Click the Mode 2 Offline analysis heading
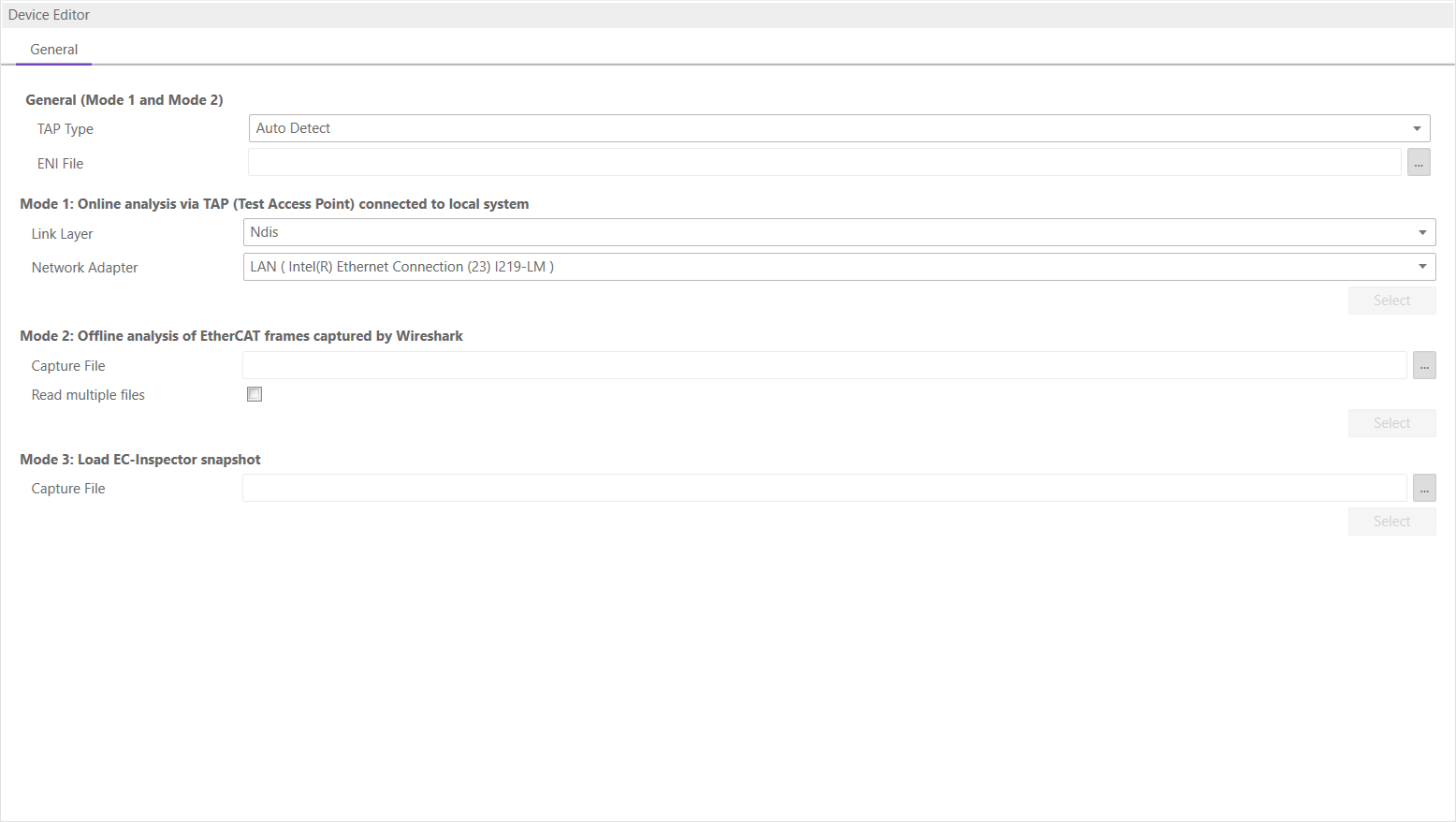 (241, 336)
